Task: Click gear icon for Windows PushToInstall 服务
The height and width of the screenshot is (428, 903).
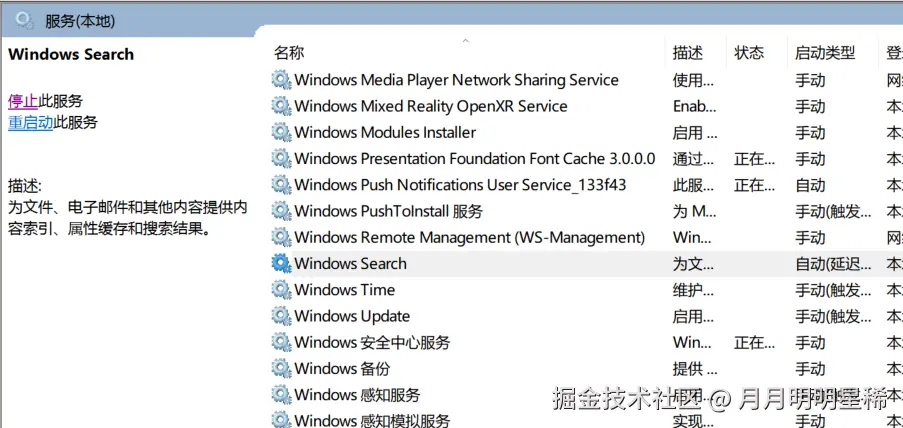Action: 281,211
